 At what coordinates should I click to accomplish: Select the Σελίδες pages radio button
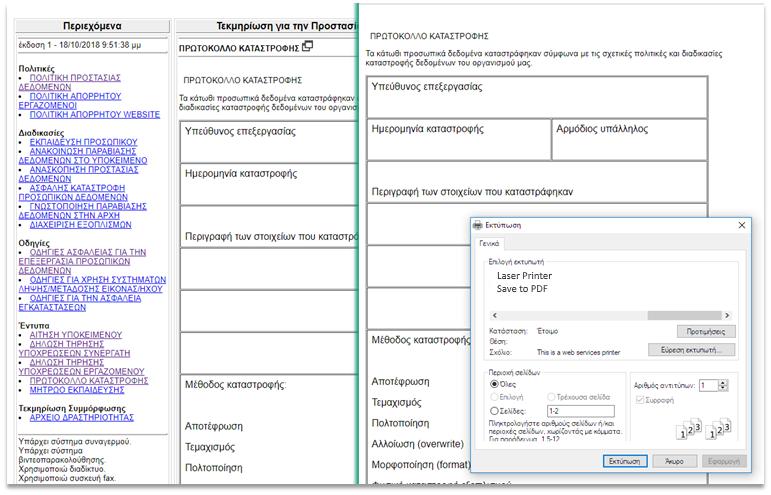pos(494,410)
